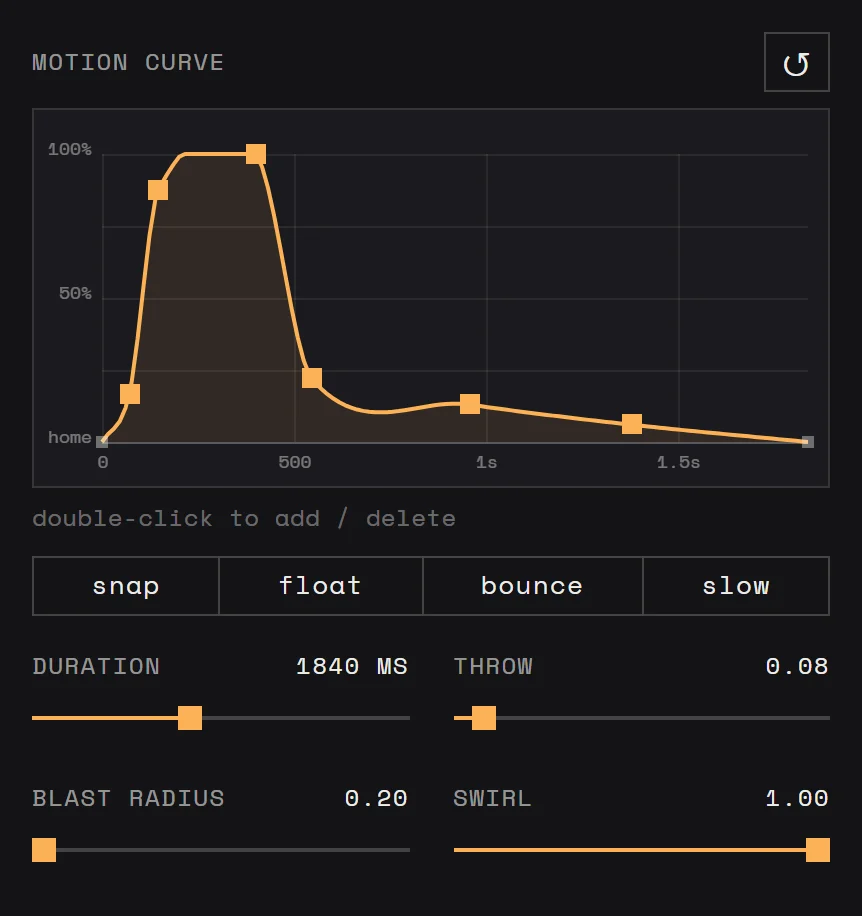The width and height of the screenshot is (862, 916).
Task: Click the Duration slider handle
Action: pyautogui.click(x=190, y=718)
